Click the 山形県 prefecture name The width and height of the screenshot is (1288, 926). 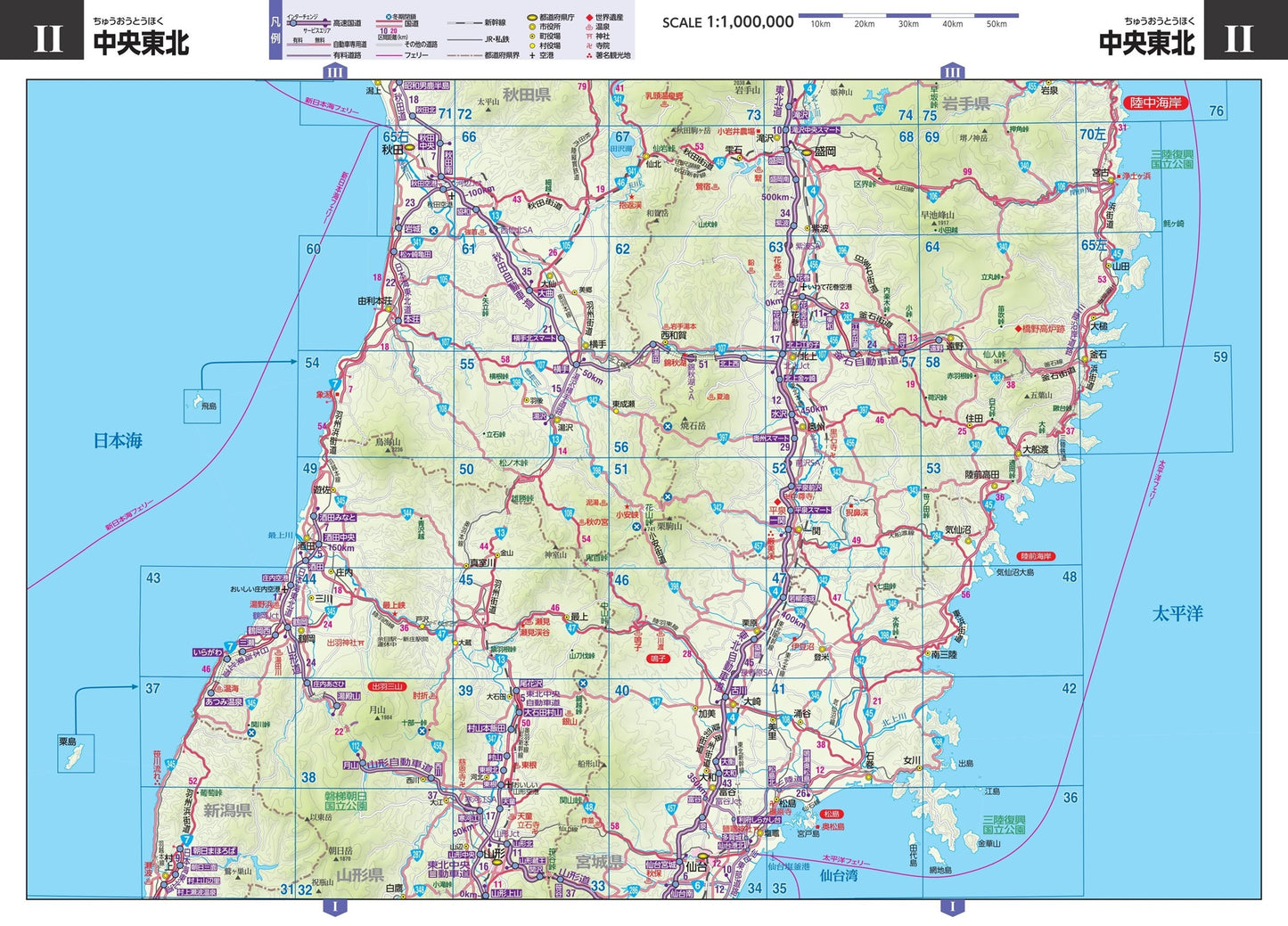(x=360, y=874)
